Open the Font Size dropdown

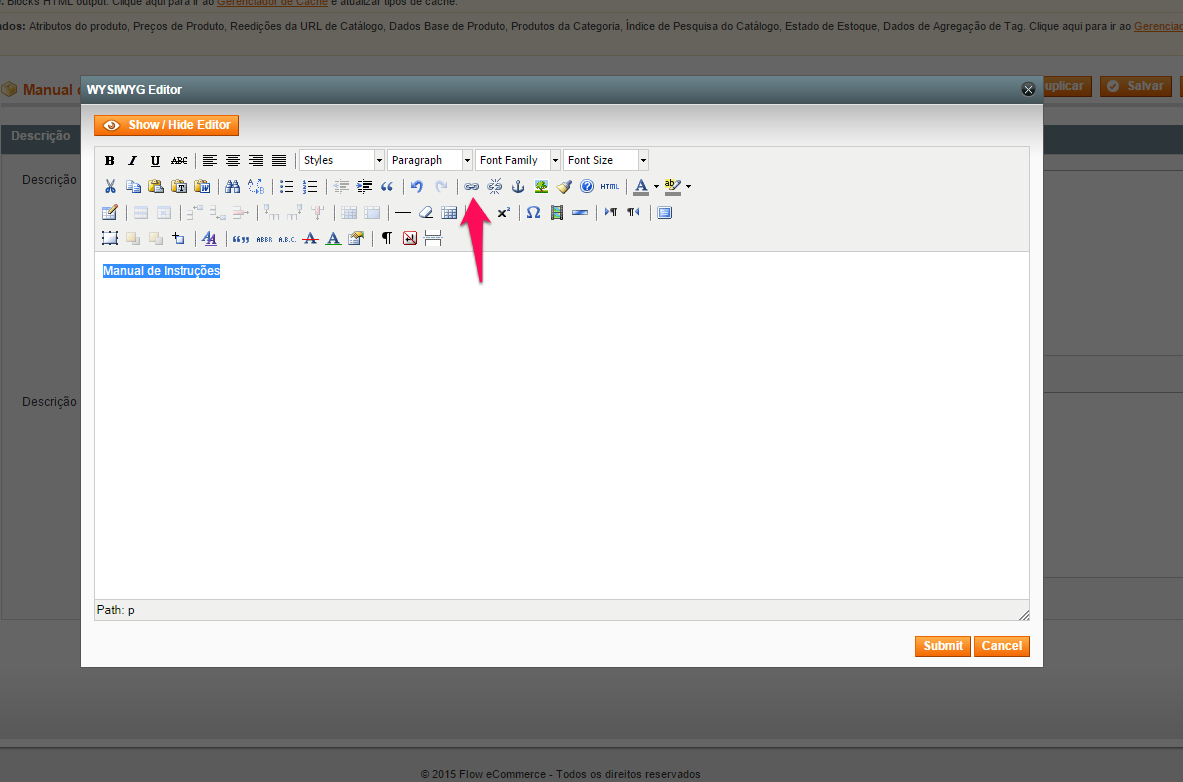tap(606, 160)
